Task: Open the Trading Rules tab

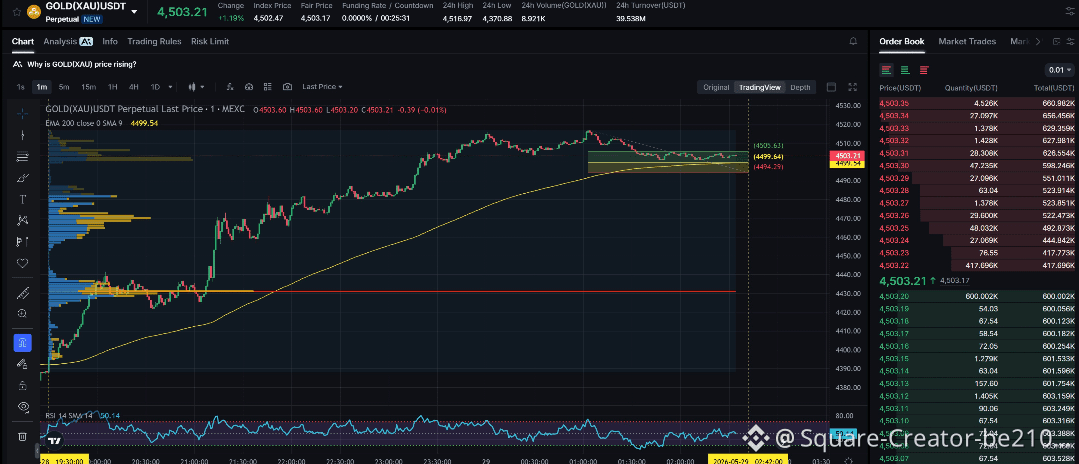Action: click(154, 41)
